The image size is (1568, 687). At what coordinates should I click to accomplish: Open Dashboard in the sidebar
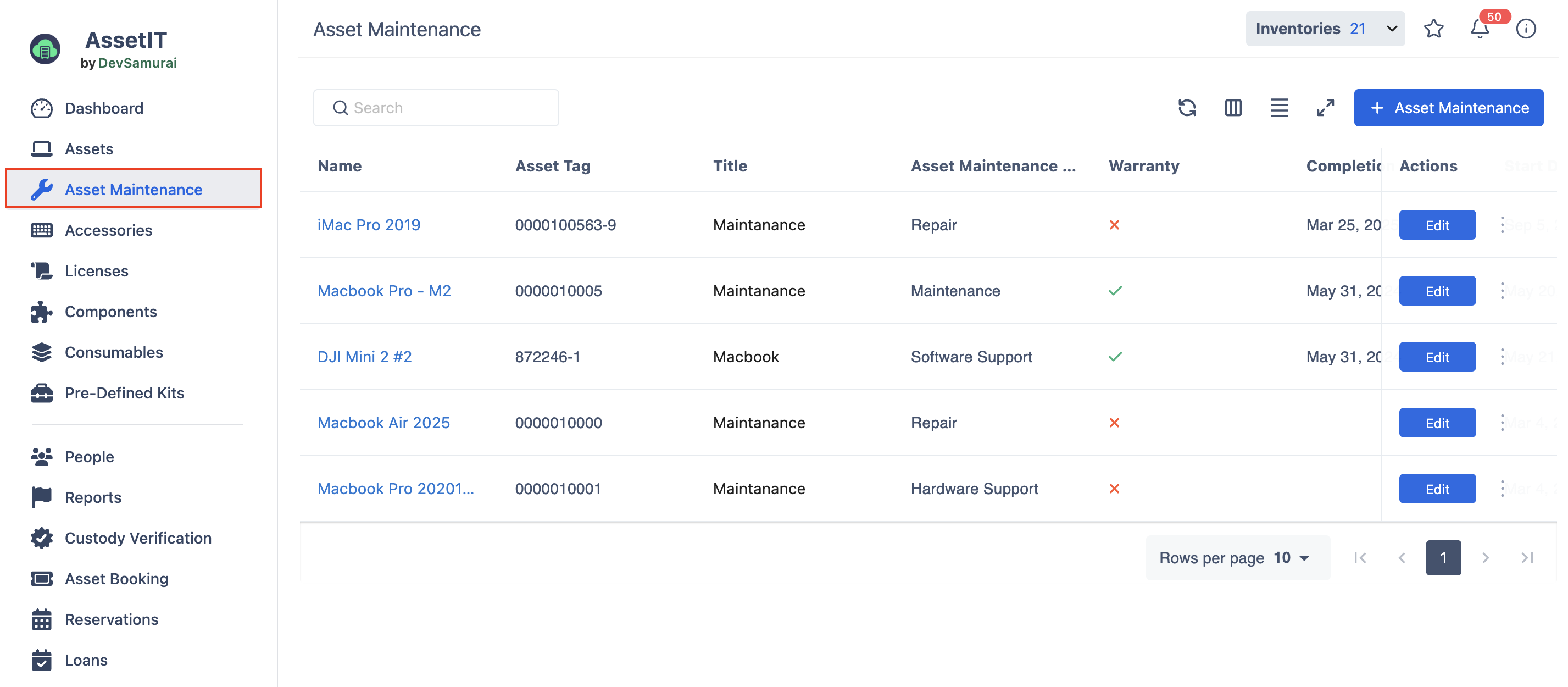click(x=104, y=108)
